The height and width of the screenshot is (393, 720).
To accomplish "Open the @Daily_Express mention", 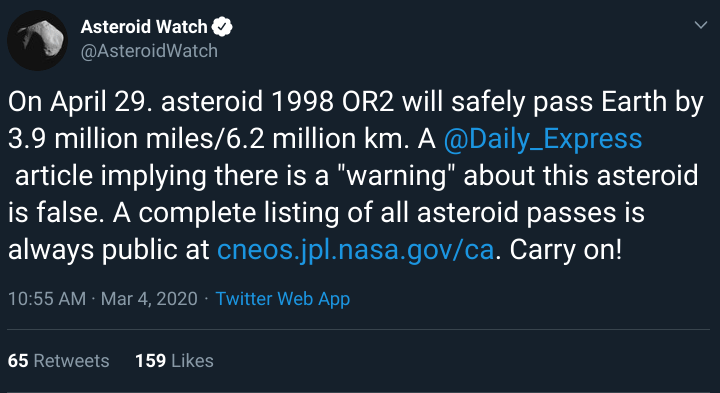I will coord(542,139).
